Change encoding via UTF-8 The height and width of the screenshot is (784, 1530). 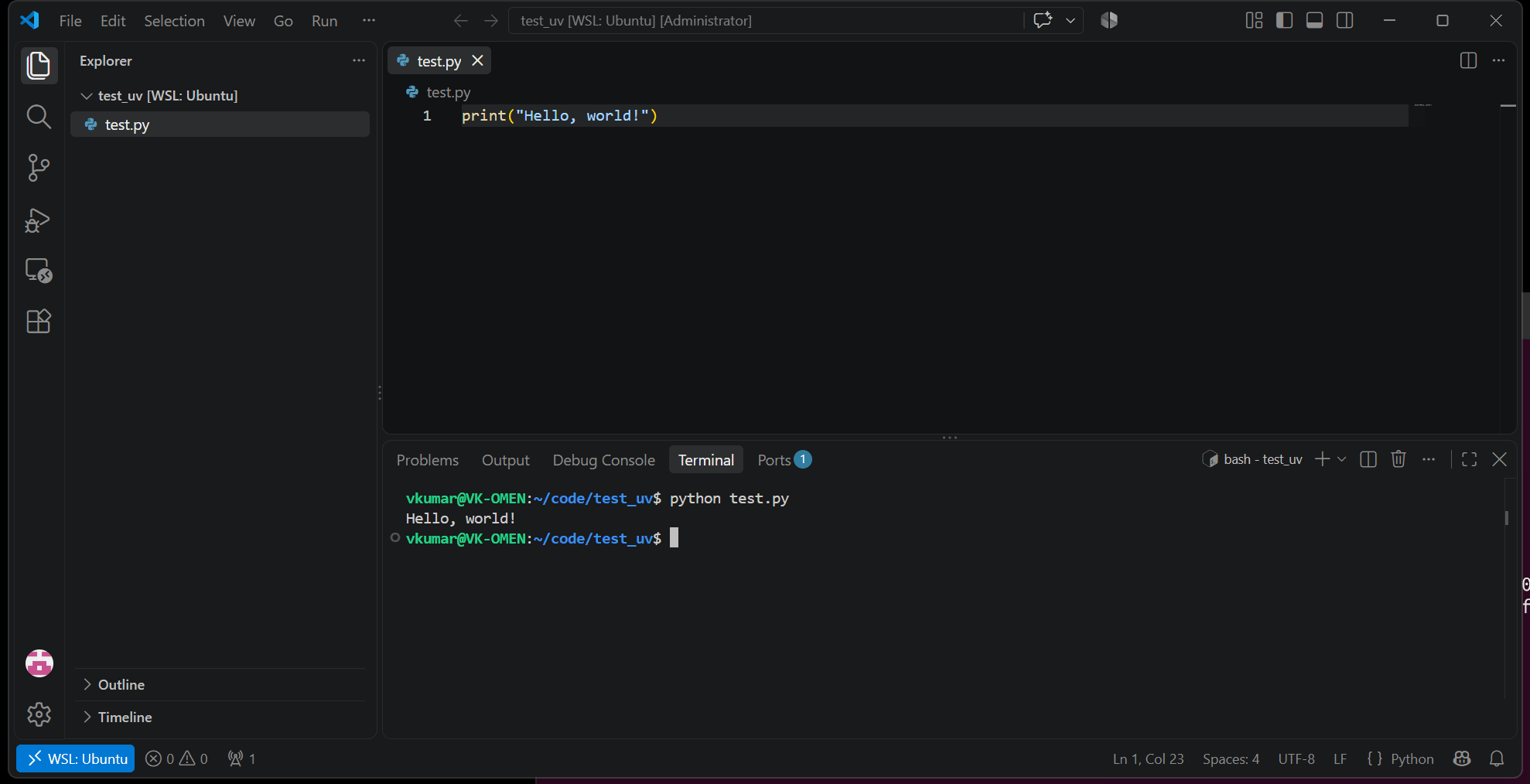(x=1296, y=758)
